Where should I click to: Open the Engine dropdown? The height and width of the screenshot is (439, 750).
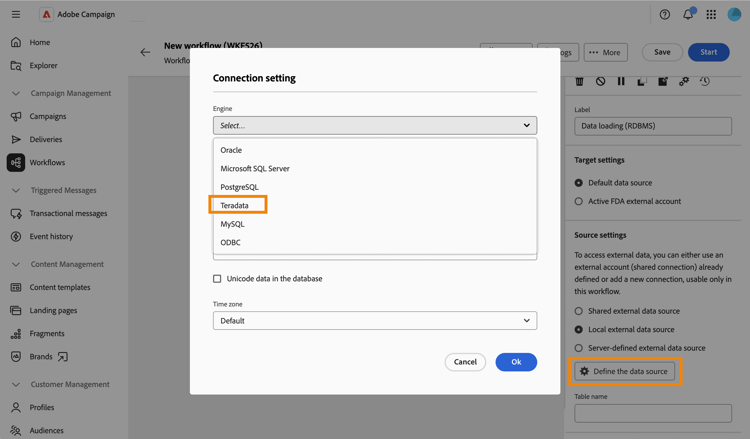(375, 125)
